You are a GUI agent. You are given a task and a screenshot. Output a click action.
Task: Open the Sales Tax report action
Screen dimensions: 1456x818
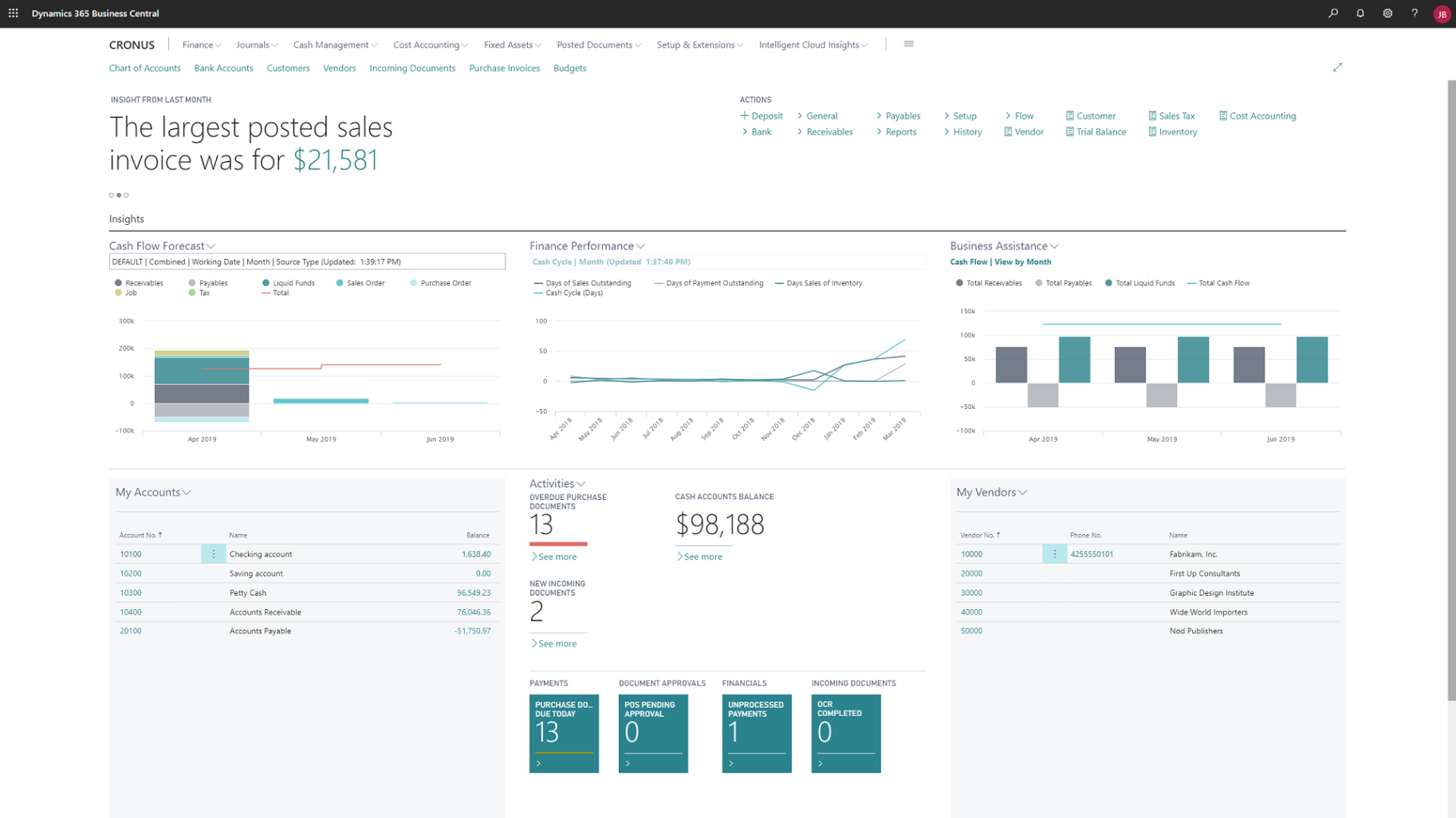[1171, 116]
